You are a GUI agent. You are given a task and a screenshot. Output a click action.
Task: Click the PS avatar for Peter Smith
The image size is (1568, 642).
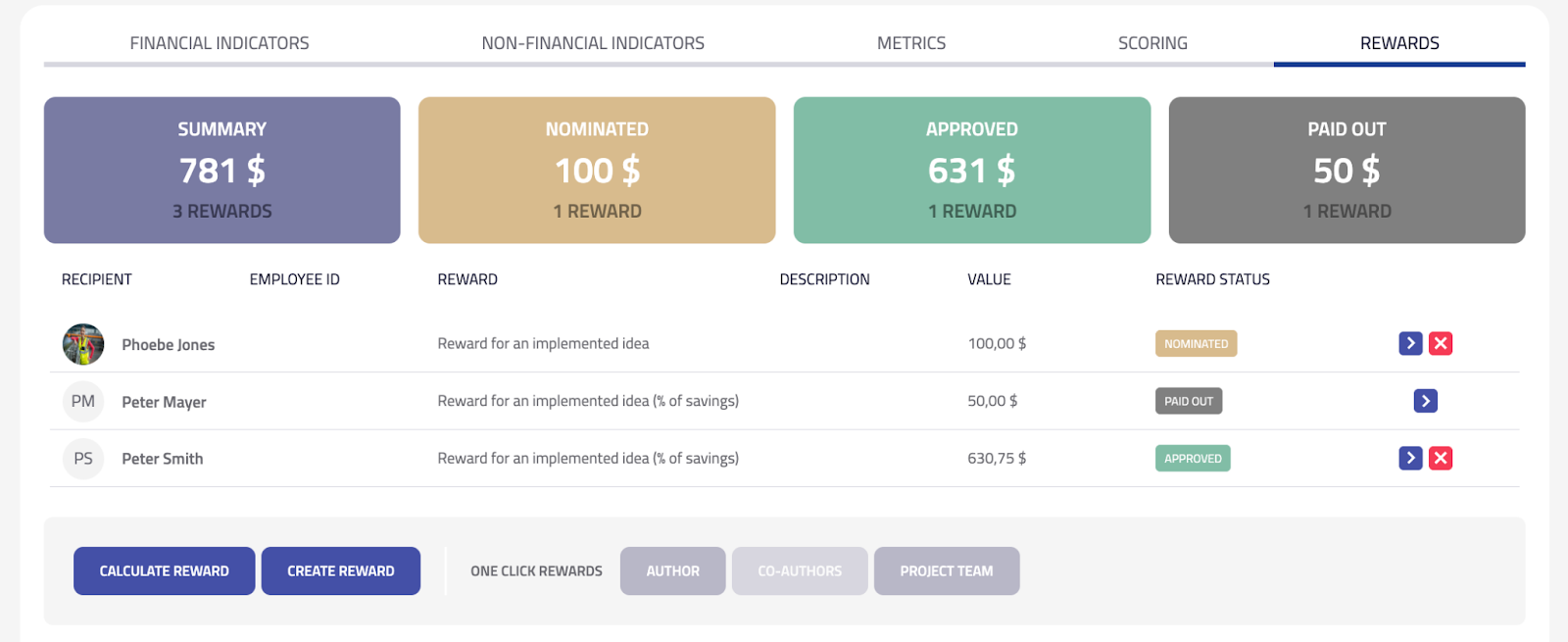tap(83, 459)
